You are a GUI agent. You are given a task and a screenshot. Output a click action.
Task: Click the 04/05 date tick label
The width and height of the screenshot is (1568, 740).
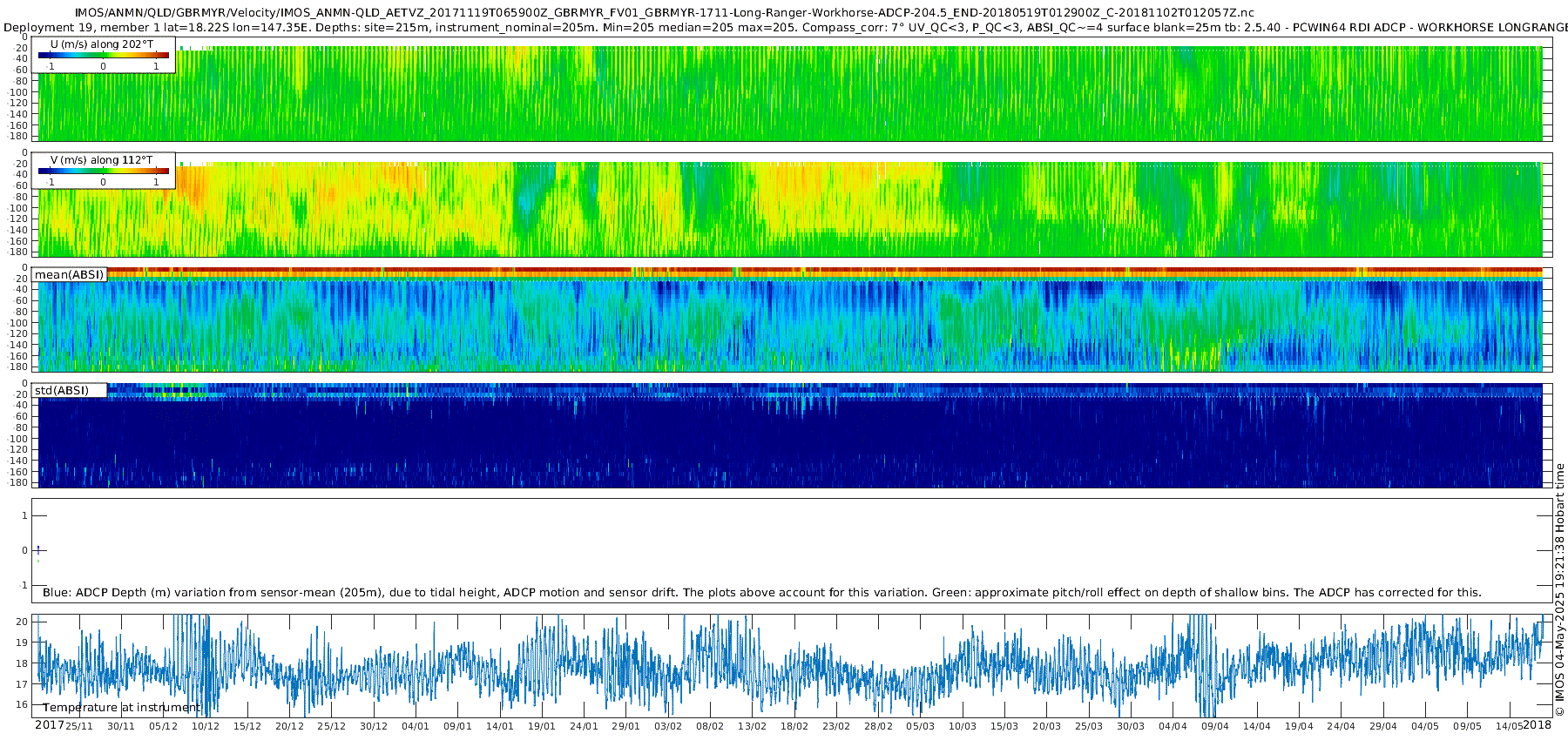pyautogui.click(x=1425, y=726)
